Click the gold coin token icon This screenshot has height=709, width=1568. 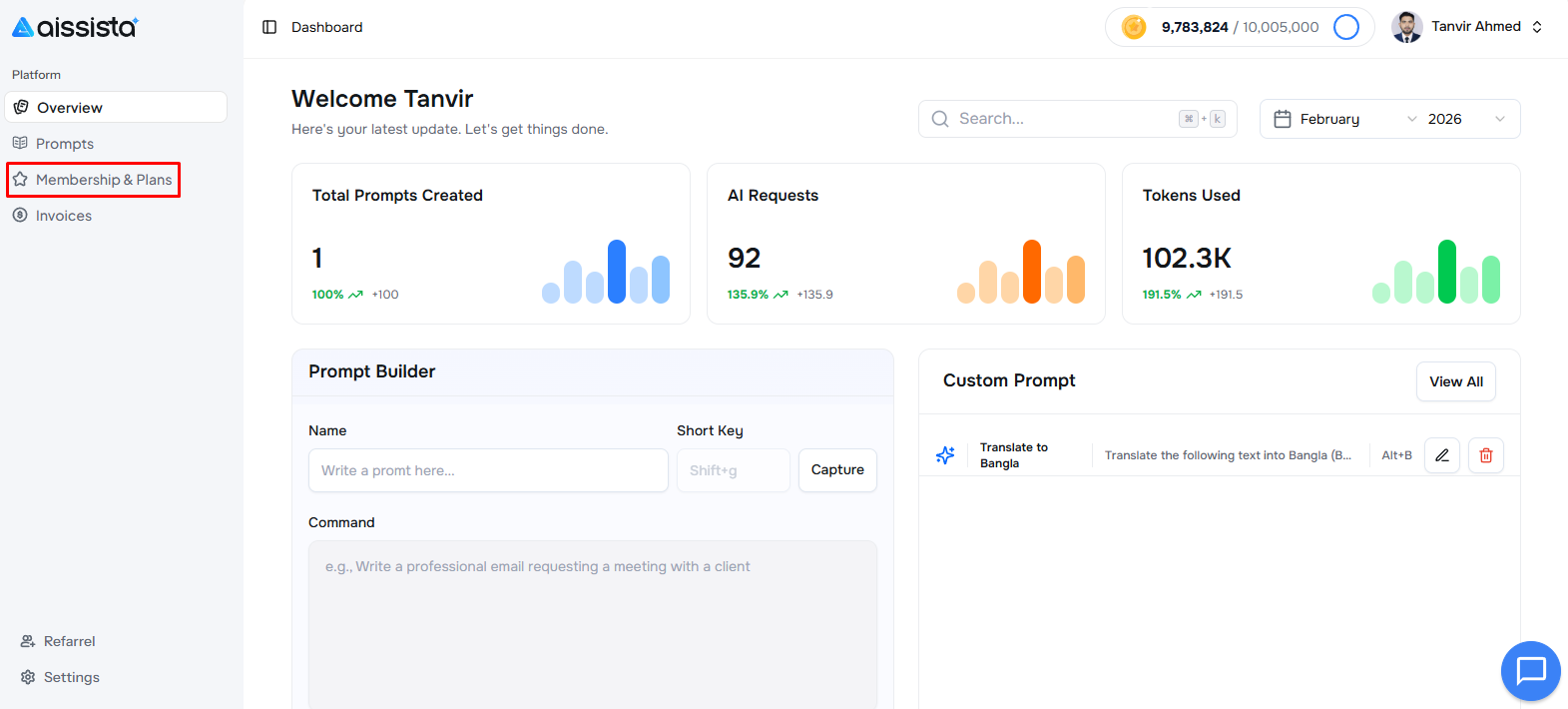pos(1134,27)
